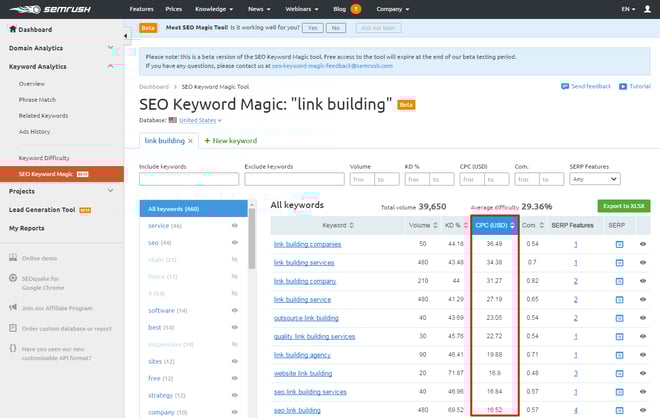Click the Blog notification badge
This screenshot has width=660, height=418.
356,9
